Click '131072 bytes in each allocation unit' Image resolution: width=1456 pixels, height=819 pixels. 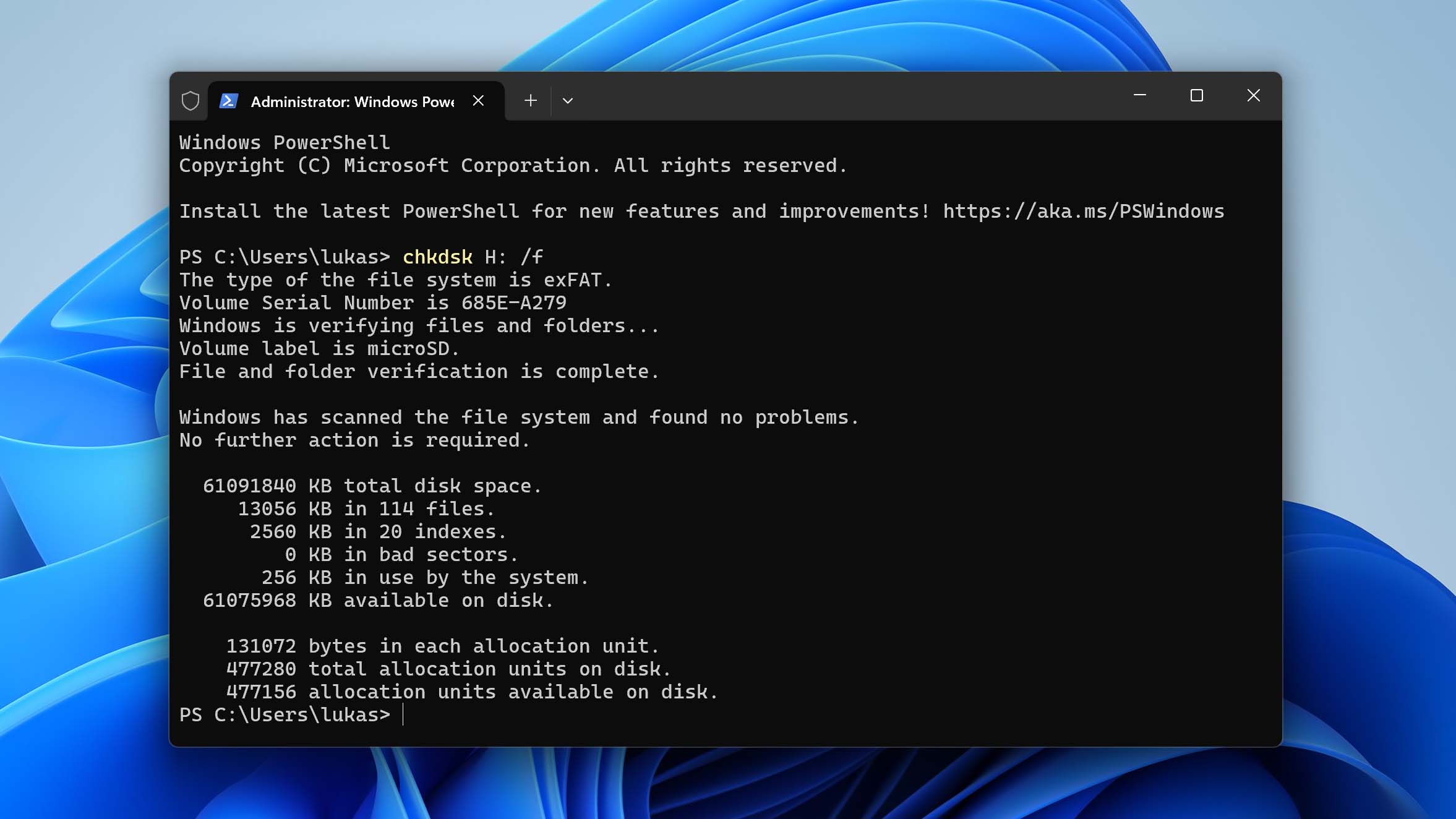(x=443, y=646)
